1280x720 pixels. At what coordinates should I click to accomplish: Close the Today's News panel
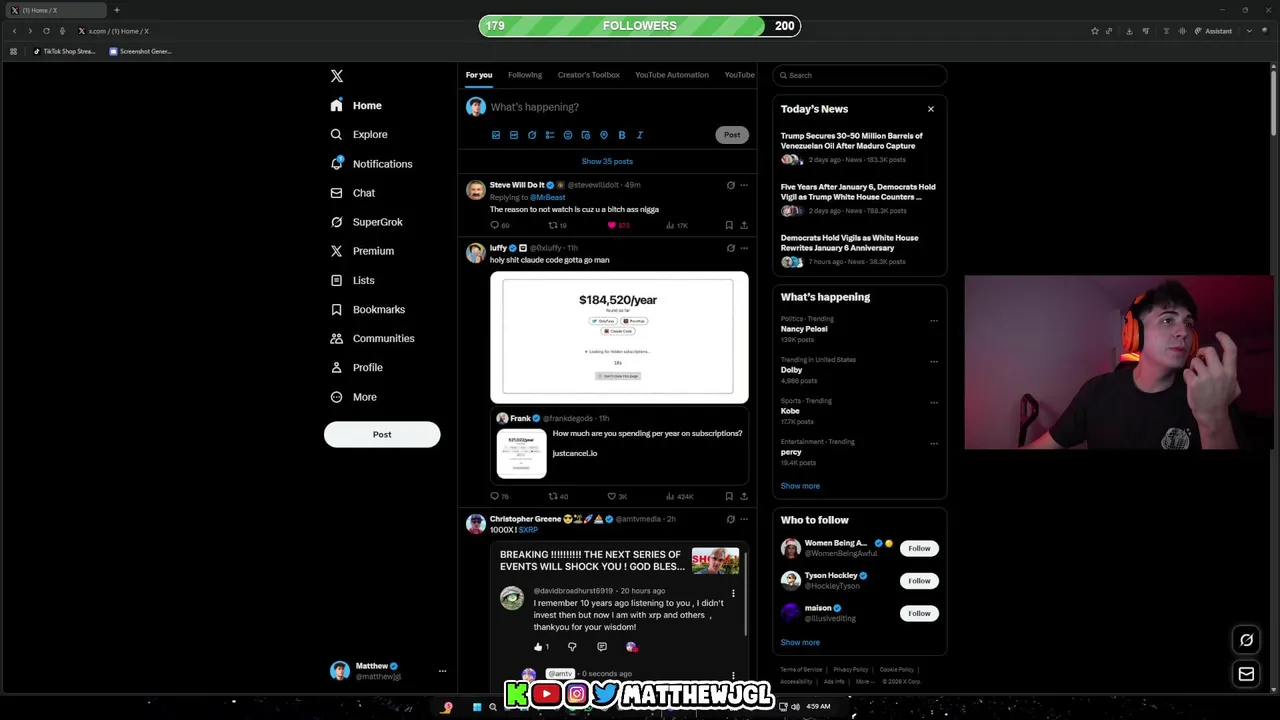tap(931, 109)
